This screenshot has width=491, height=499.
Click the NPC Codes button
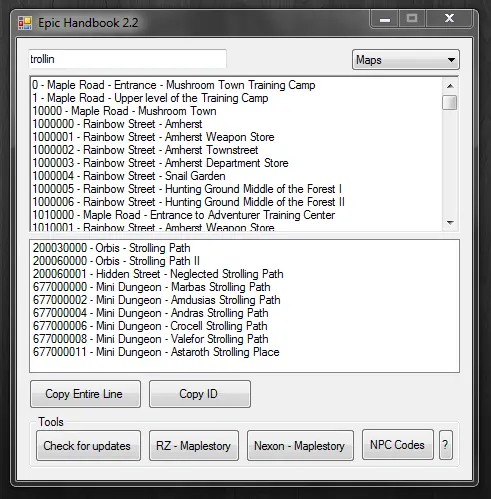(398, 445)
